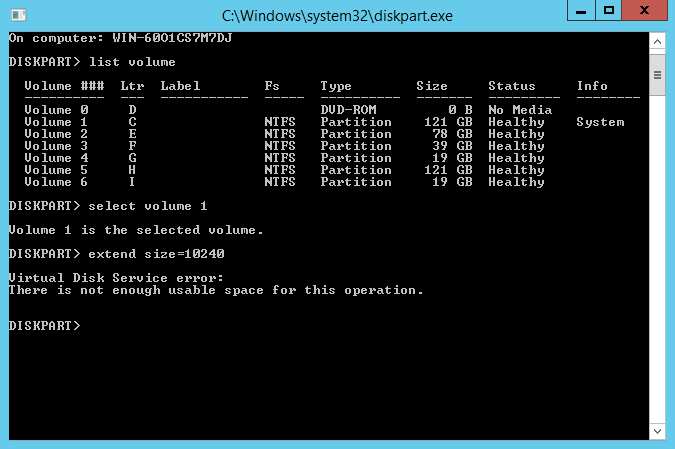The image size is (675, 449).
Task: Click the scrollbar down arrow
Action: pos(657,431)
